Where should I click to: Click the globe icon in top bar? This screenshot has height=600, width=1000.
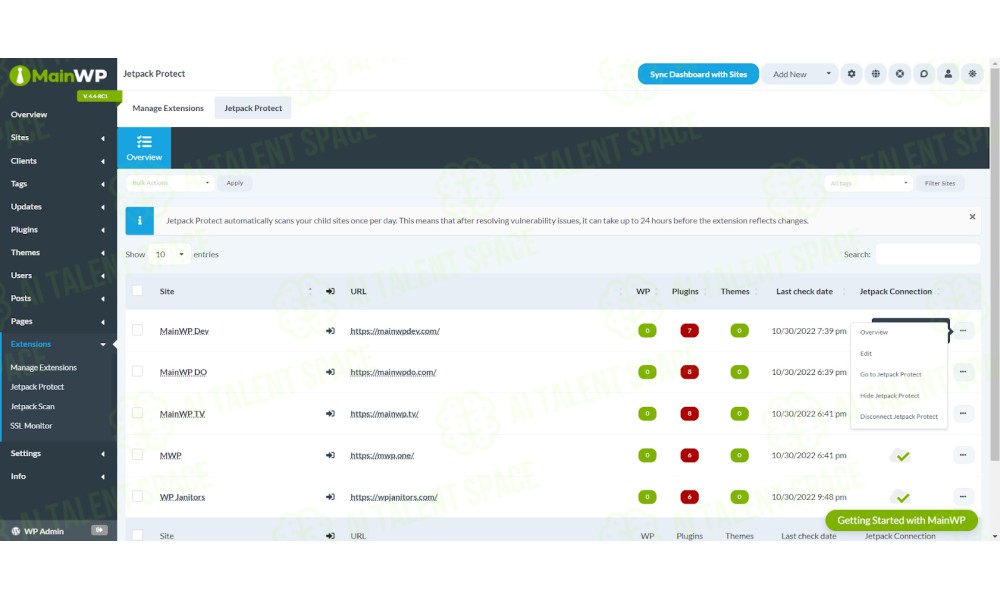tap(876, 74)
